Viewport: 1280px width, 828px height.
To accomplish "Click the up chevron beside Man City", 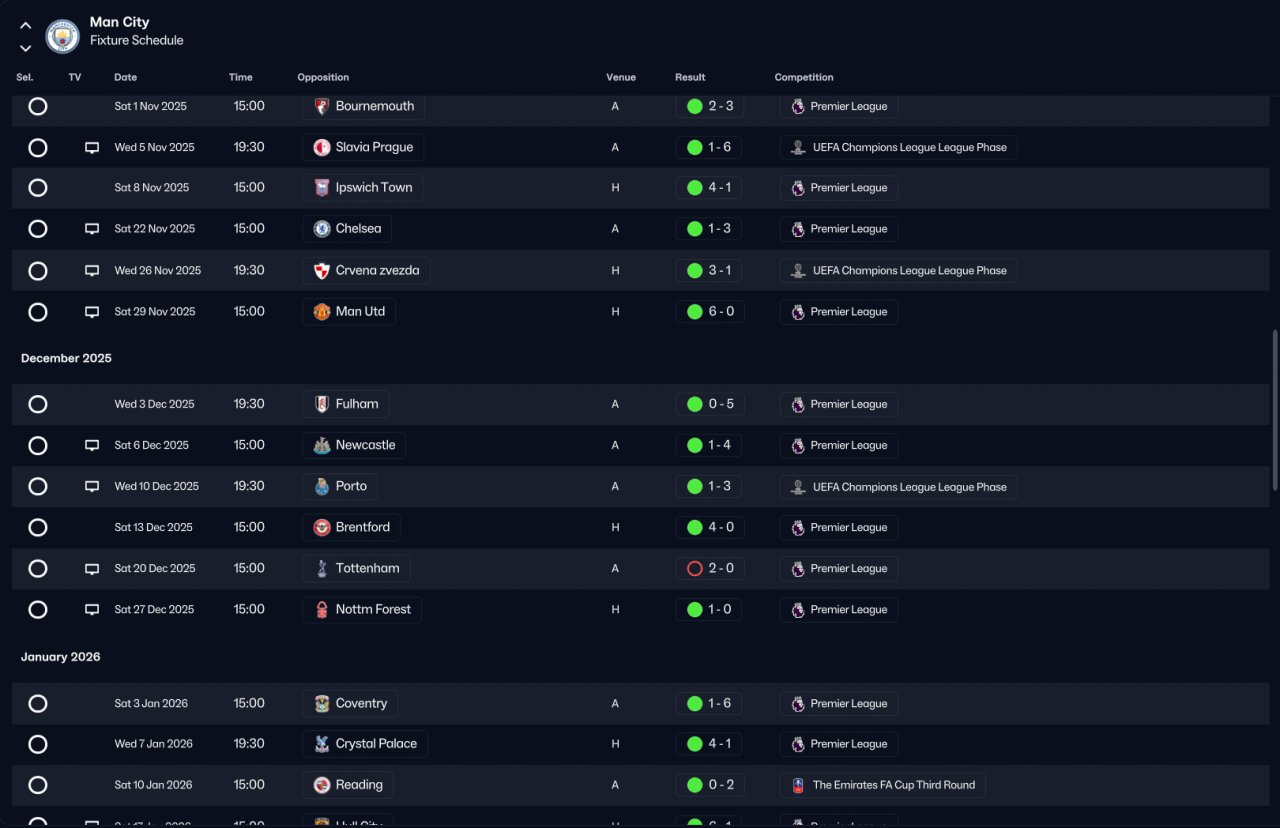I will tap(26, 26).
